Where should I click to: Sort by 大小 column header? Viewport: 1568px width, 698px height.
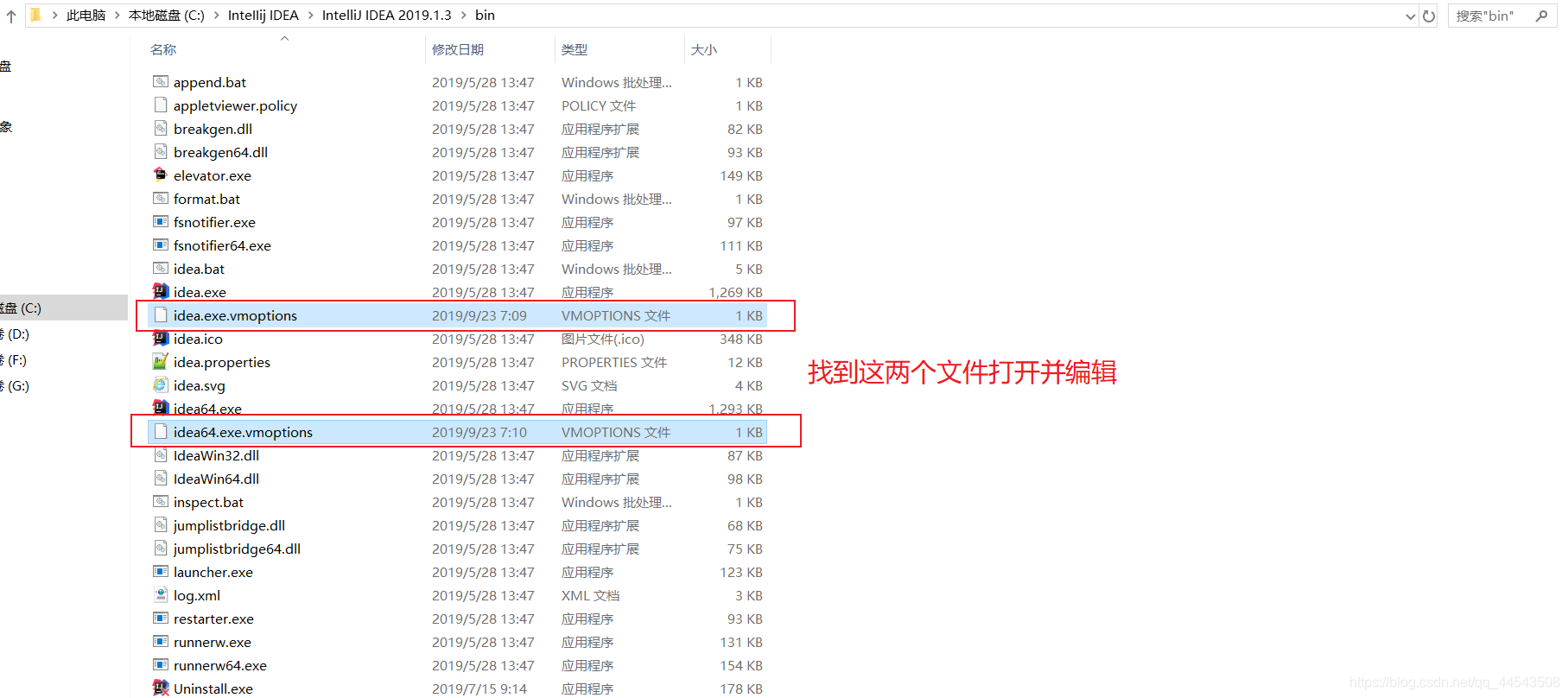pyautogui.click(x=704, y=50)
